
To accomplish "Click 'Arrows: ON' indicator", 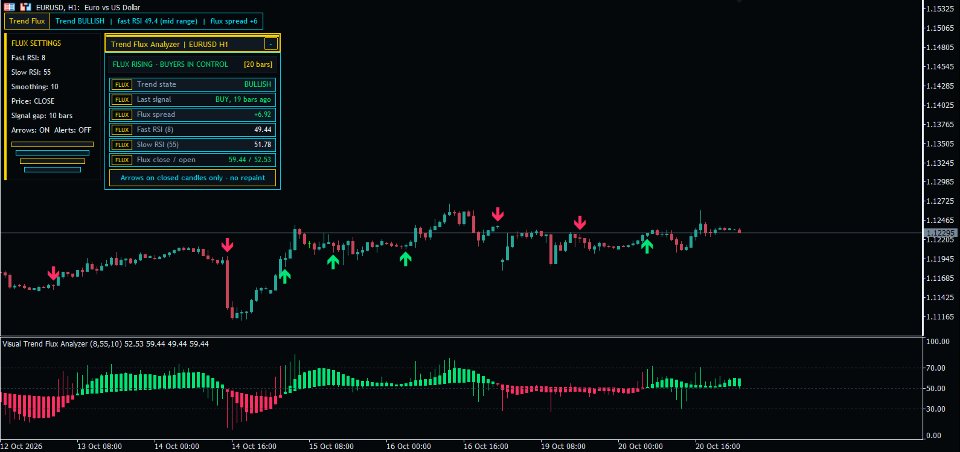I will point(31,130).
